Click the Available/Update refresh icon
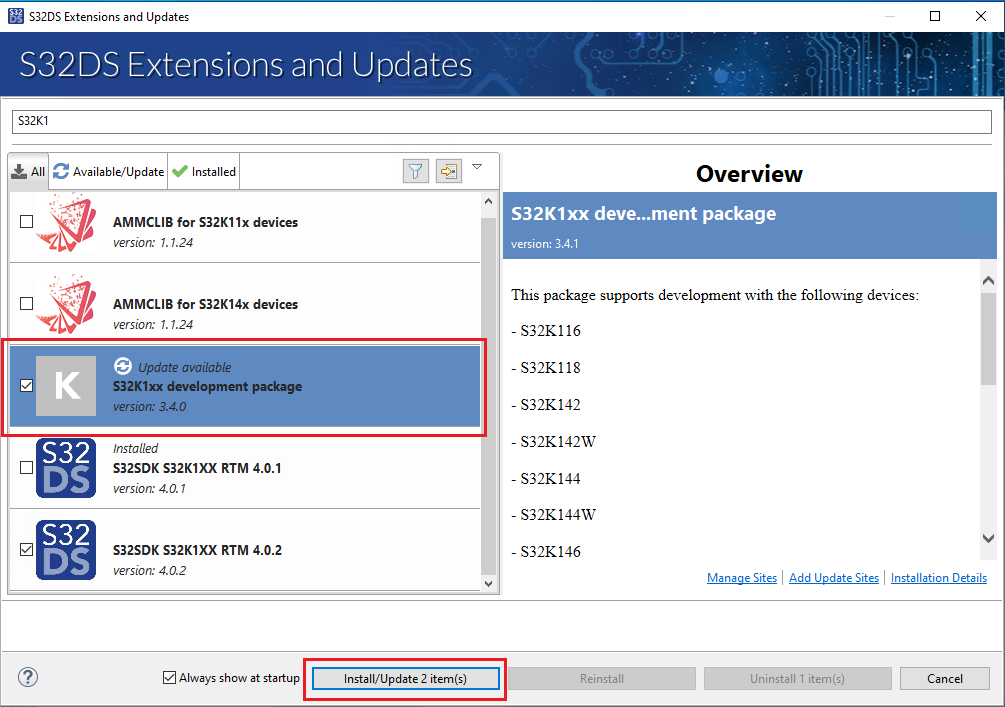The image size is (1005, 707). 61,170
